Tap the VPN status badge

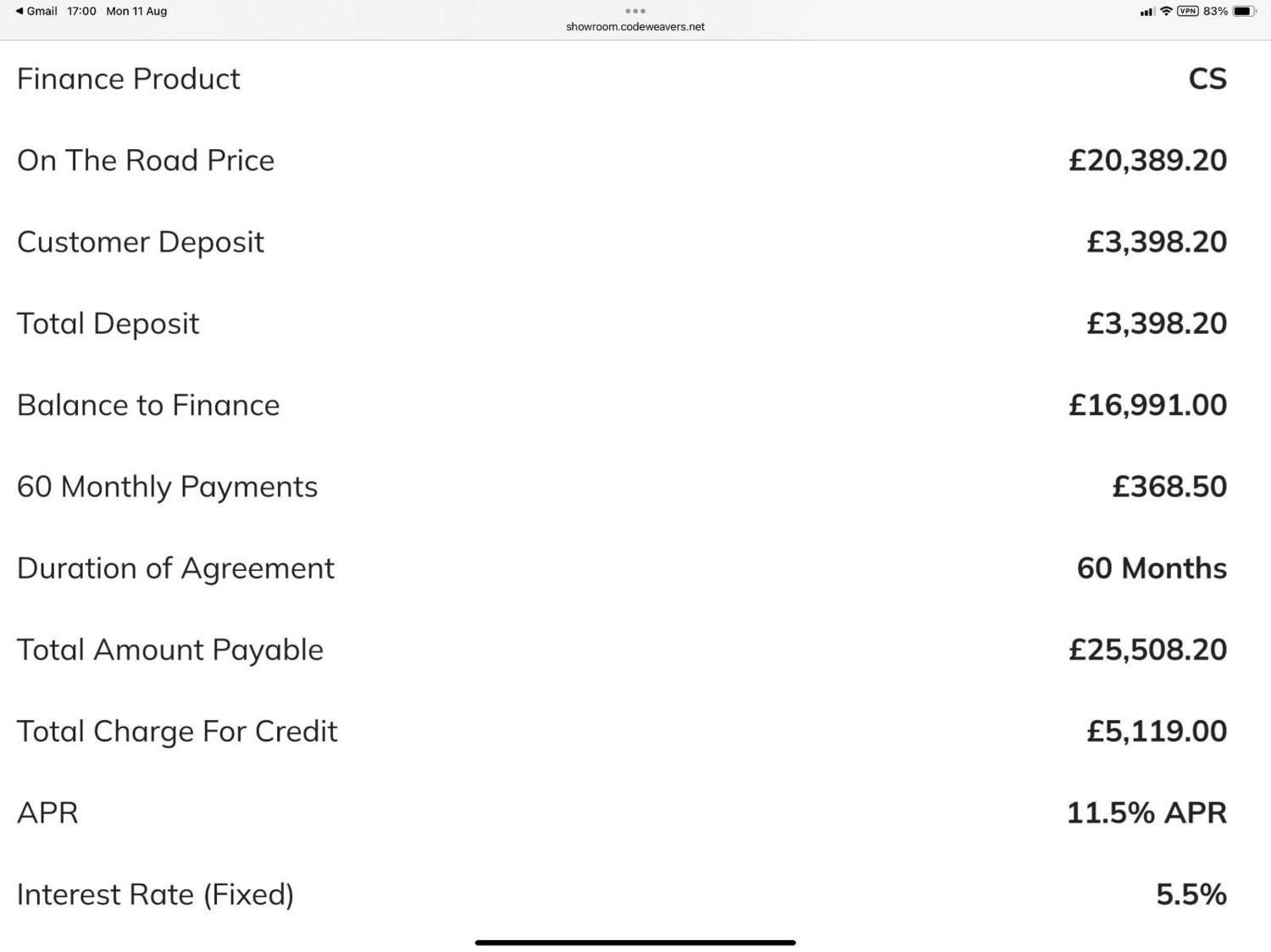click(x=1187, y=11)
